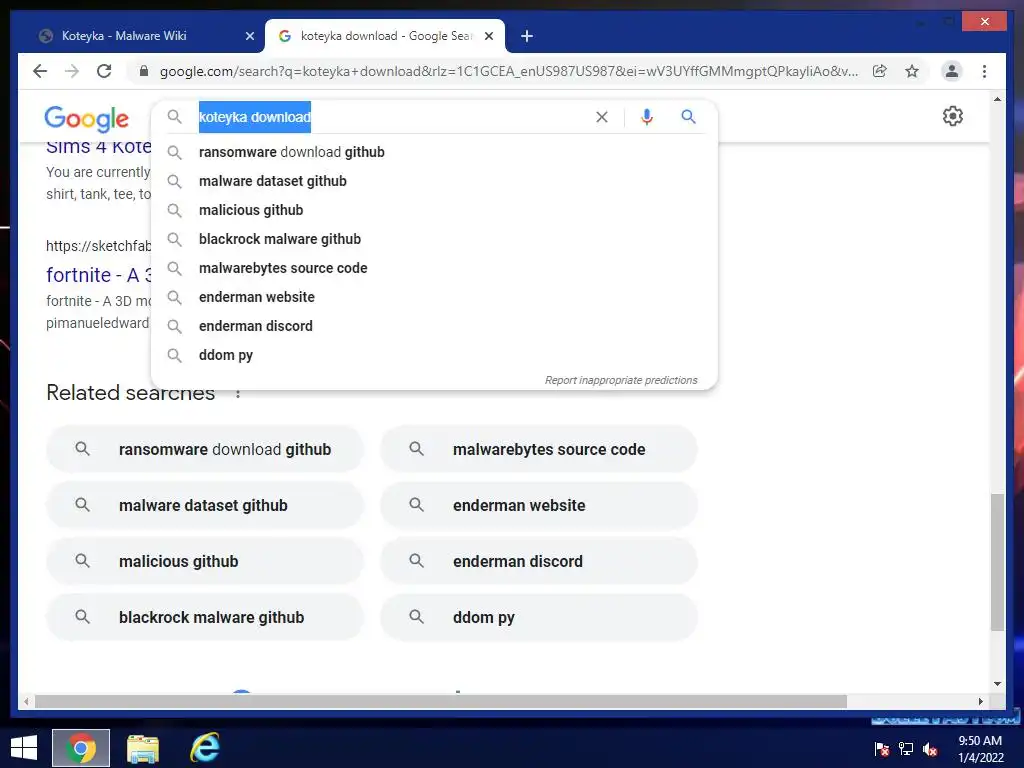This screenshot has height=768, width=1024.
Task: Click the Chrome taskbar icon
Action: pyautogui.click(x=81, y=748)
